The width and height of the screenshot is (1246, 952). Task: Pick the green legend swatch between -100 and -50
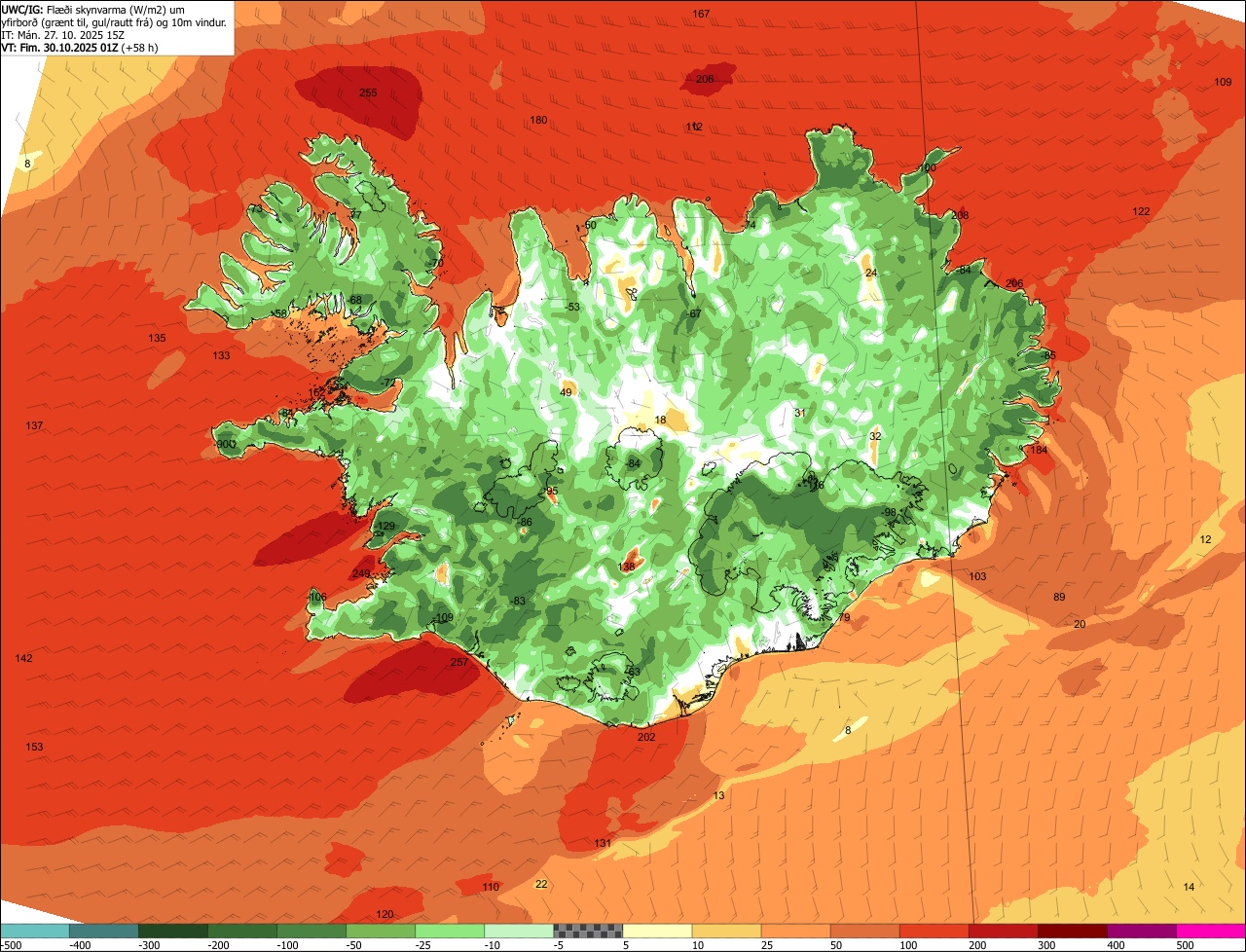(311, 931)
